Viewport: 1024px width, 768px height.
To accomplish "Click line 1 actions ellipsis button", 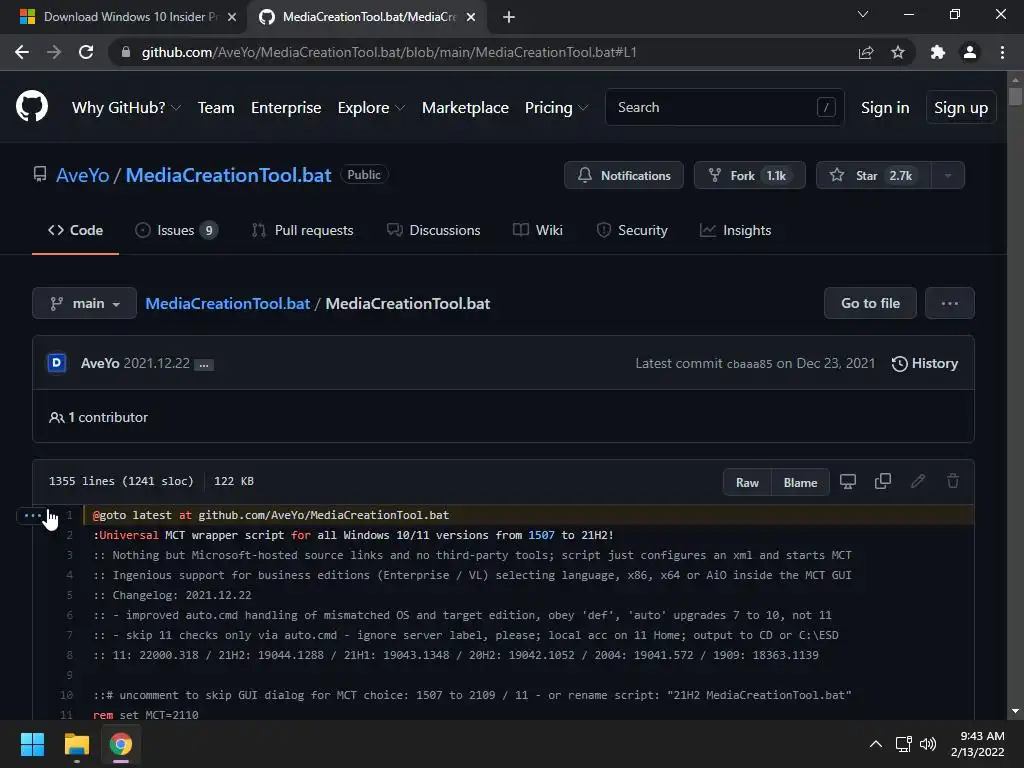I will pyautogui.click(x=33, y=515).
